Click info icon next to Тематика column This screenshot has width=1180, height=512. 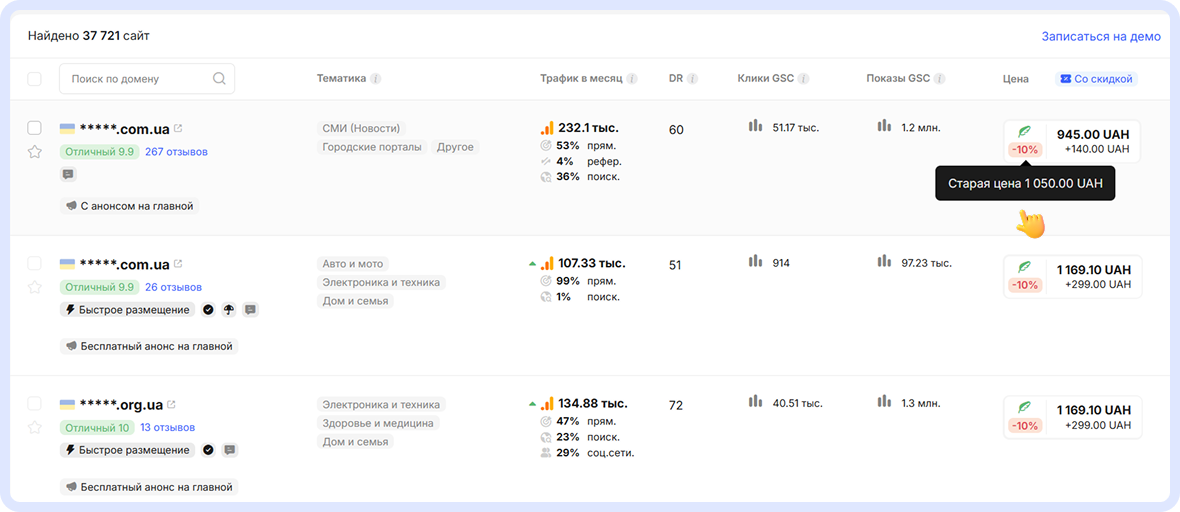[x=376, y=79]
